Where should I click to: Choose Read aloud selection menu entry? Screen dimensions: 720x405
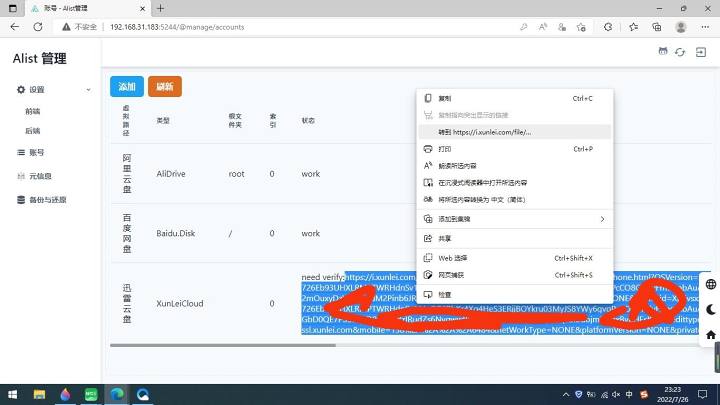tap(515, 166)
